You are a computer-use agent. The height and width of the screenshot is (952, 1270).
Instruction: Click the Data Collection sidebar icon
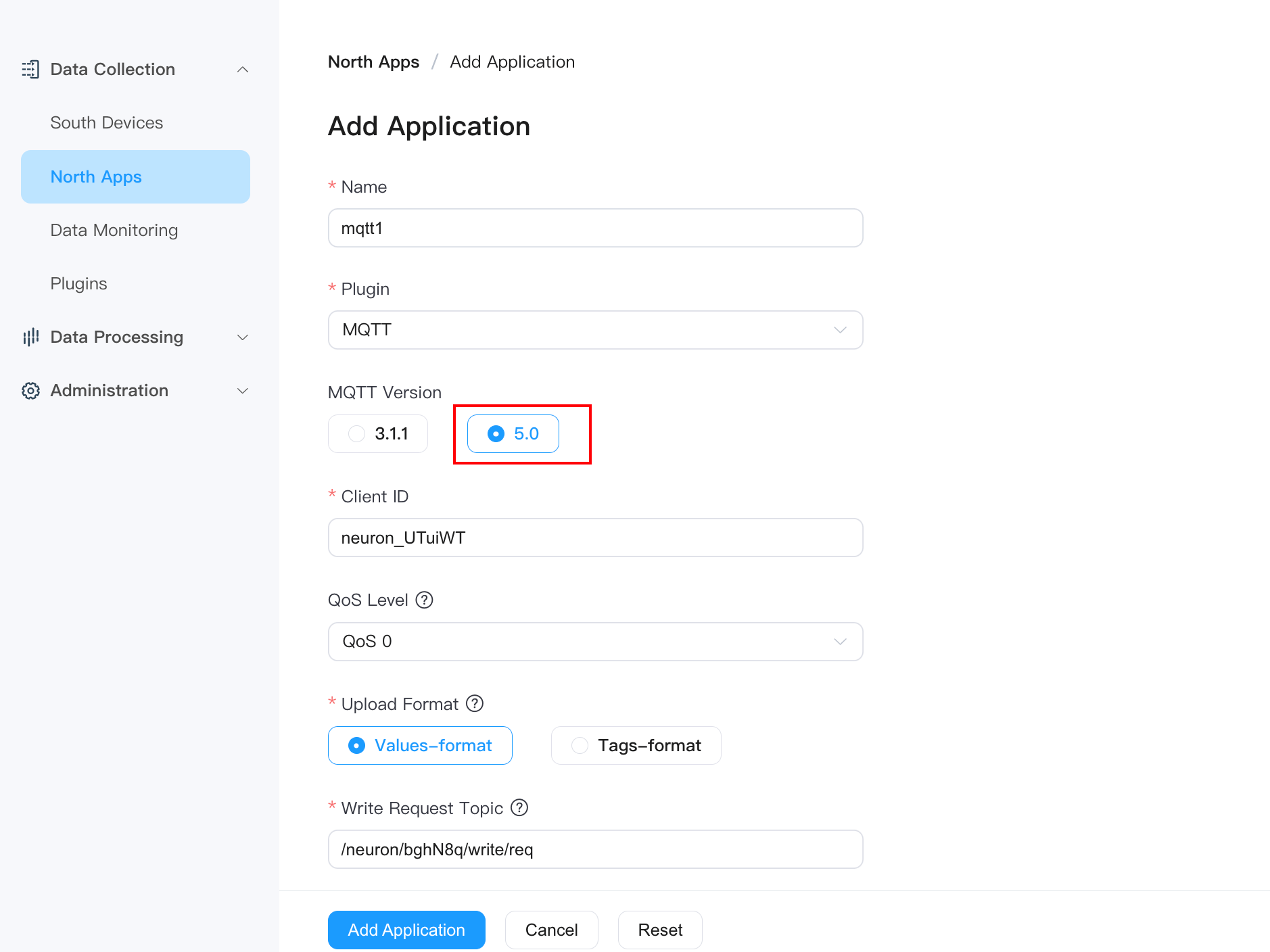tap(31, 69)
